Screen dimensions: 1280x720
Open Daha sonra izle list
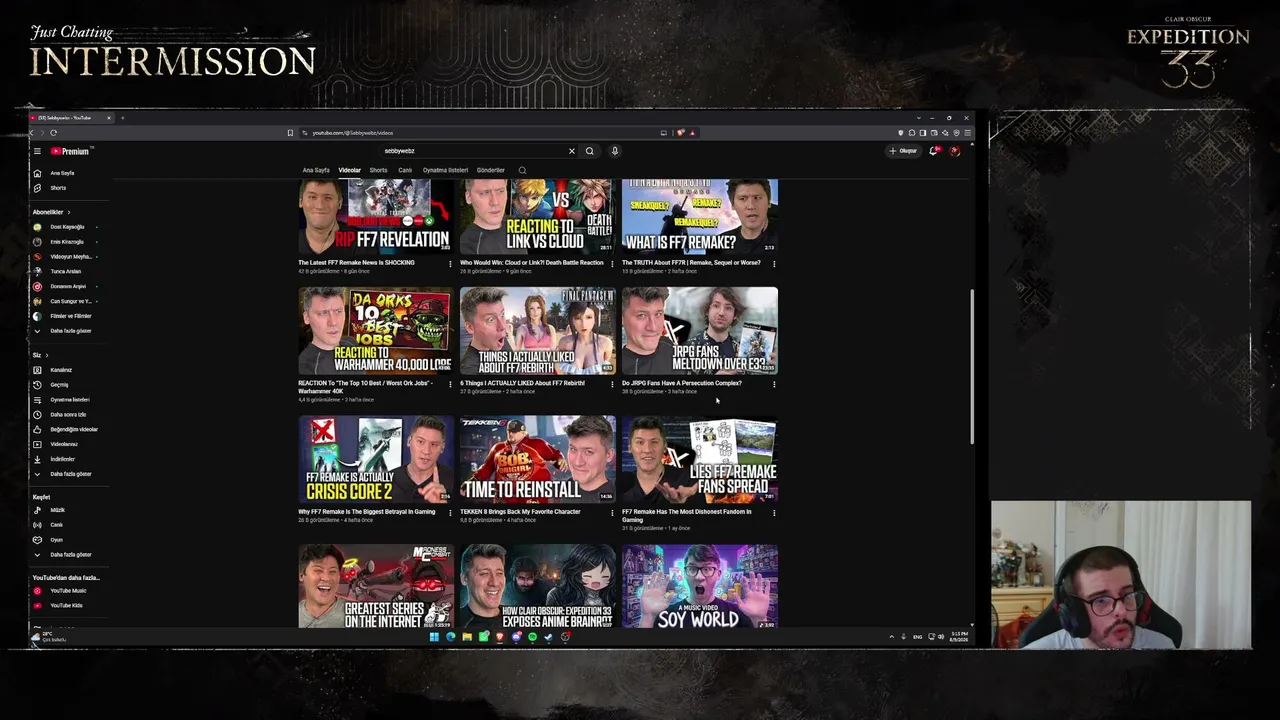tap(68, 414)
